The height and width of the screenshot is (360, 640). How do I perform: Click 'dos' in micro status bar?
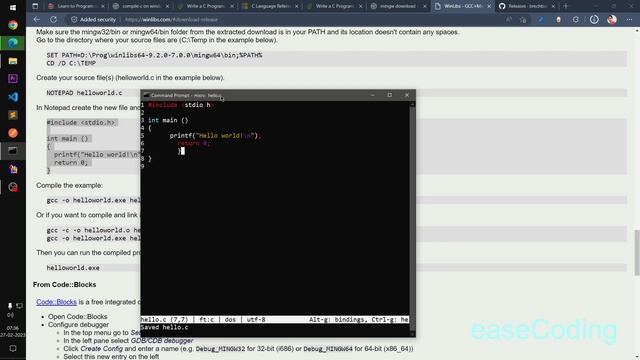230,320
